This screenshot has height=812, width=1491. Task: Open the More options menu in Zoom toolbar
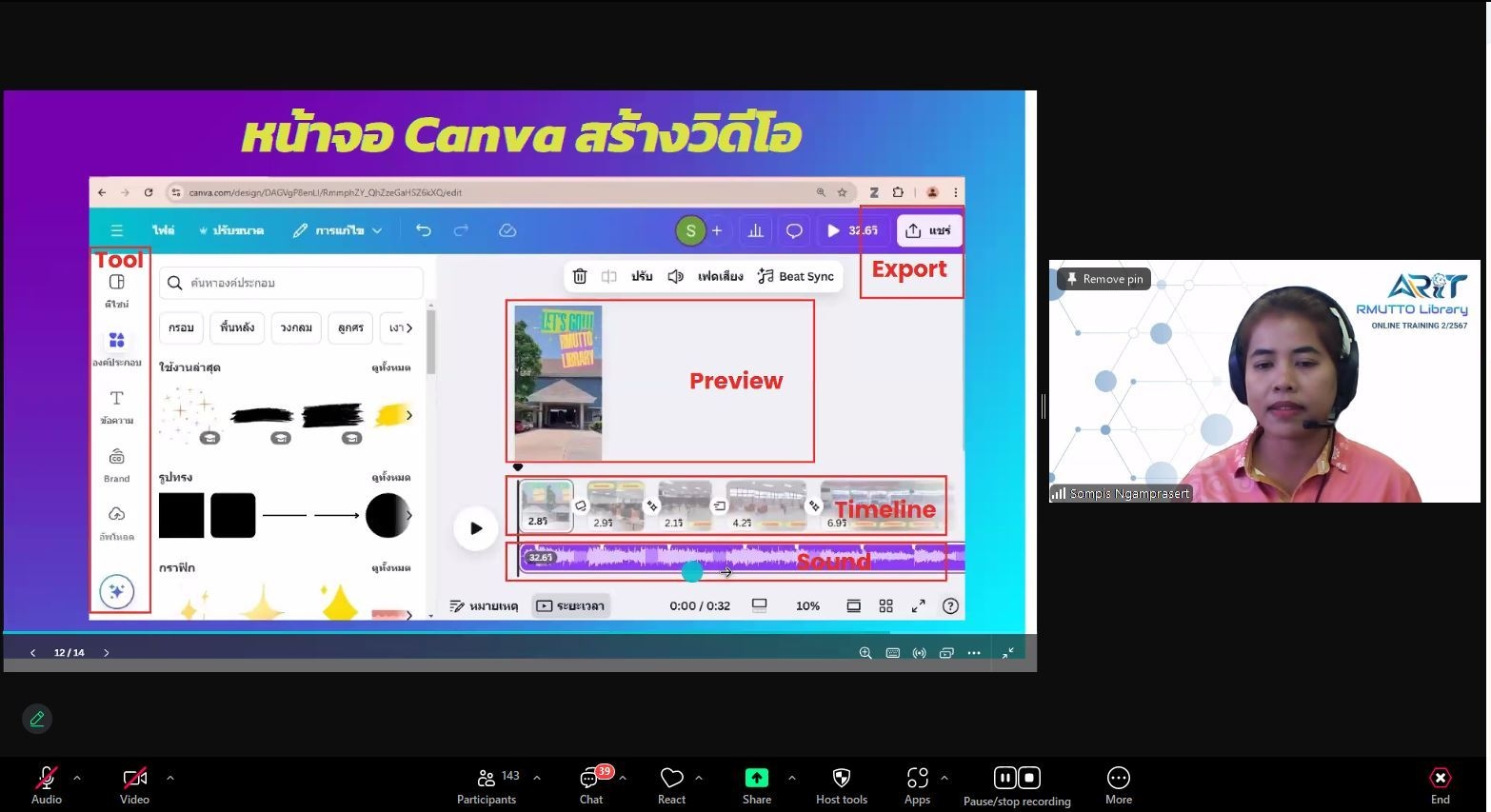click(x=1119, y=786)
